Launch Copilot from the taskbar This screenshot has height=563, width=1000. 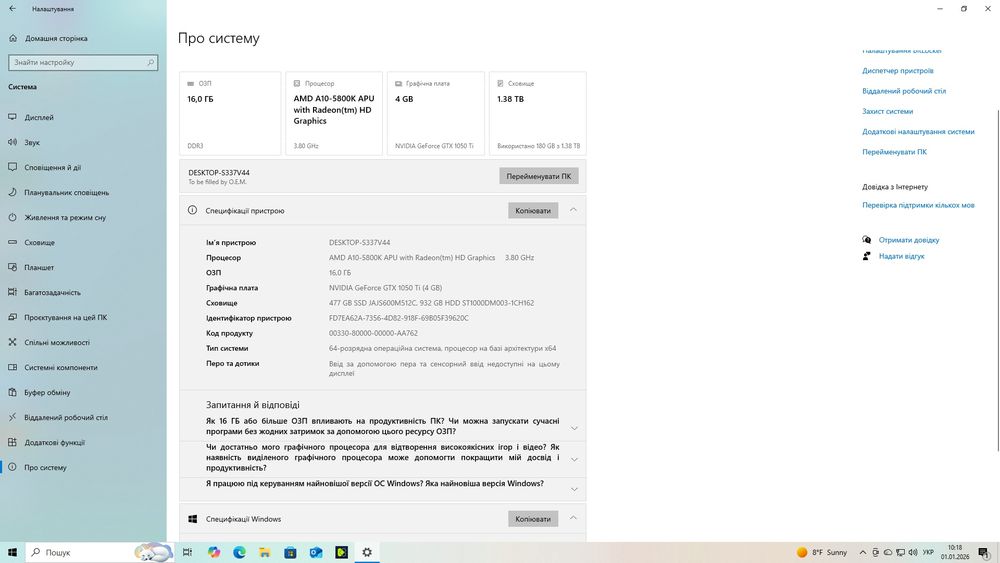pyautogui.click(x=214, y=552)
